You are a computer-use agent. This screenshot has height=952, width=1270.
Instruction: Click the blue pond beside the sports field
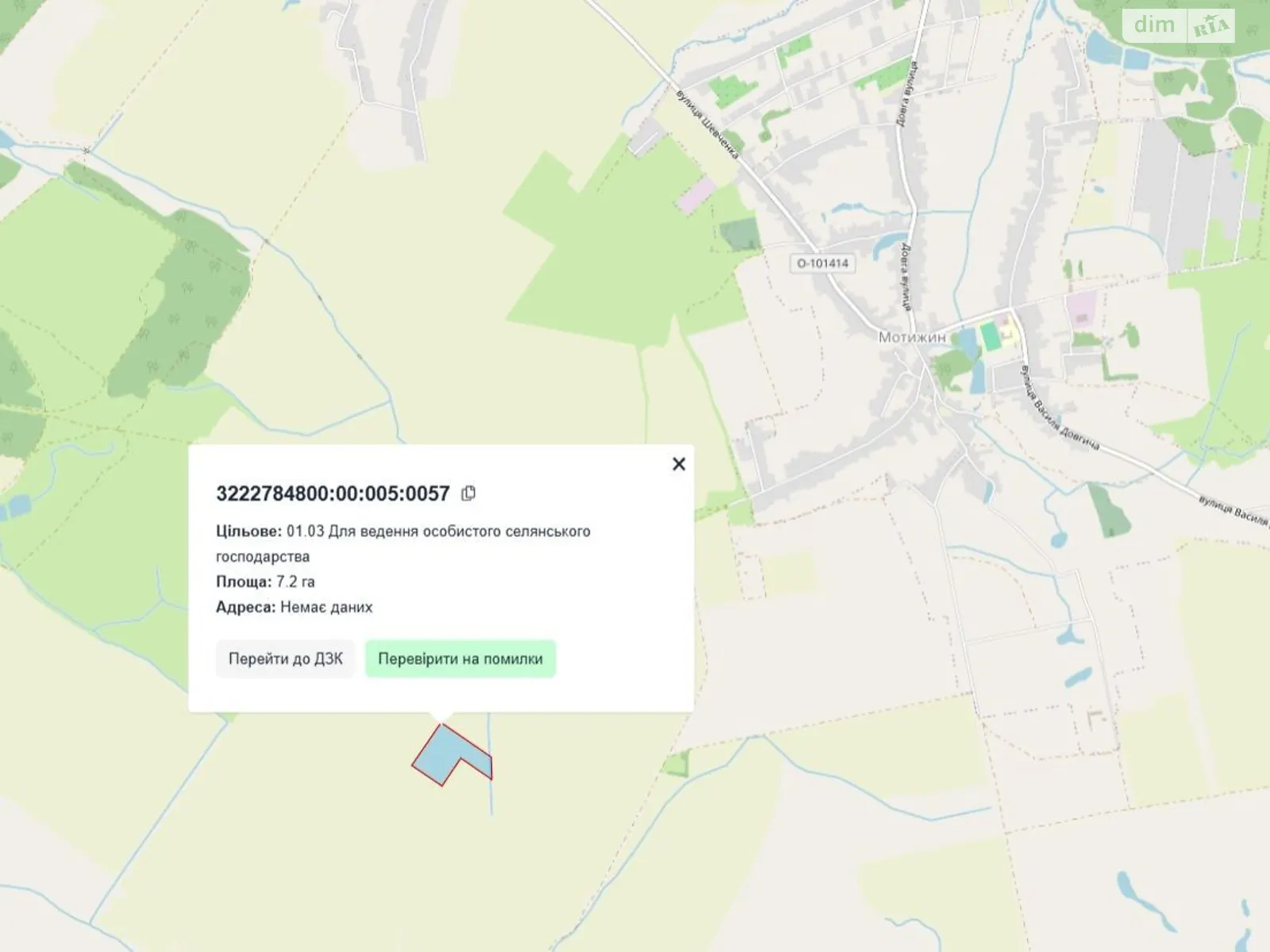coord(968,344)
